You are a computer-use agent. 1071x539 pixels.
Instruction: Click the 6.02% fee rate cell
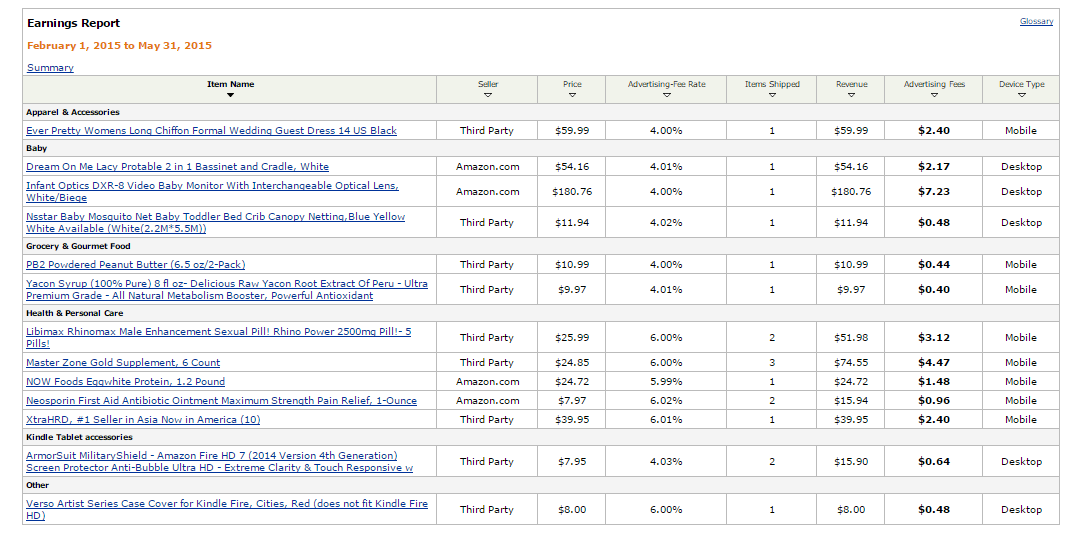click(666, 401)
